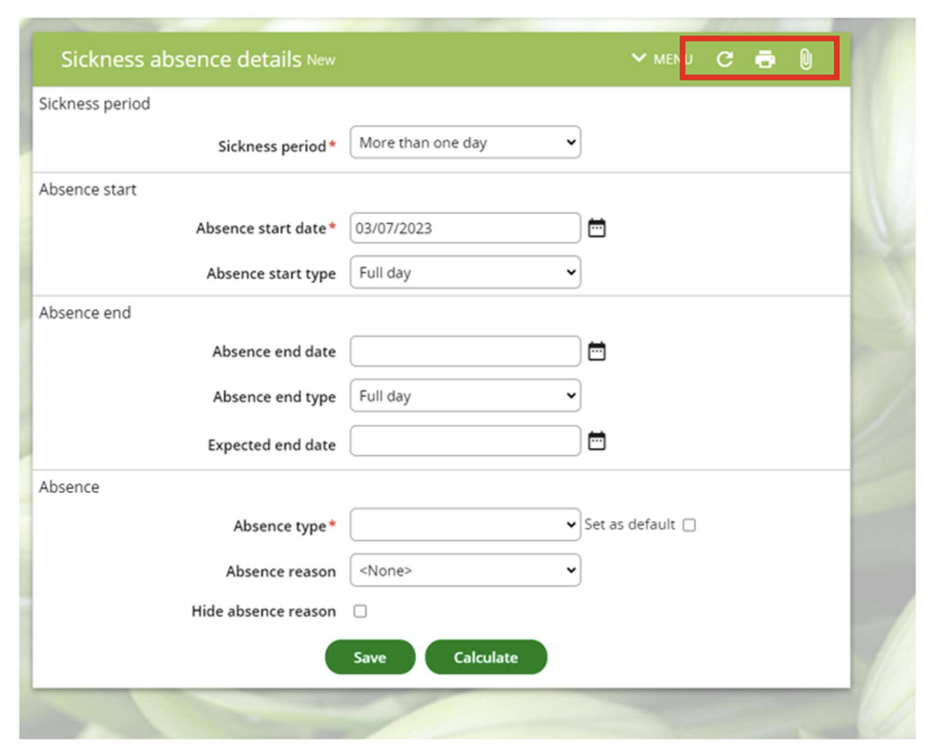The width and height of the screenshot is (938, 752).
Task: Open the Absence end type dropdown
Action: [465, 396]
